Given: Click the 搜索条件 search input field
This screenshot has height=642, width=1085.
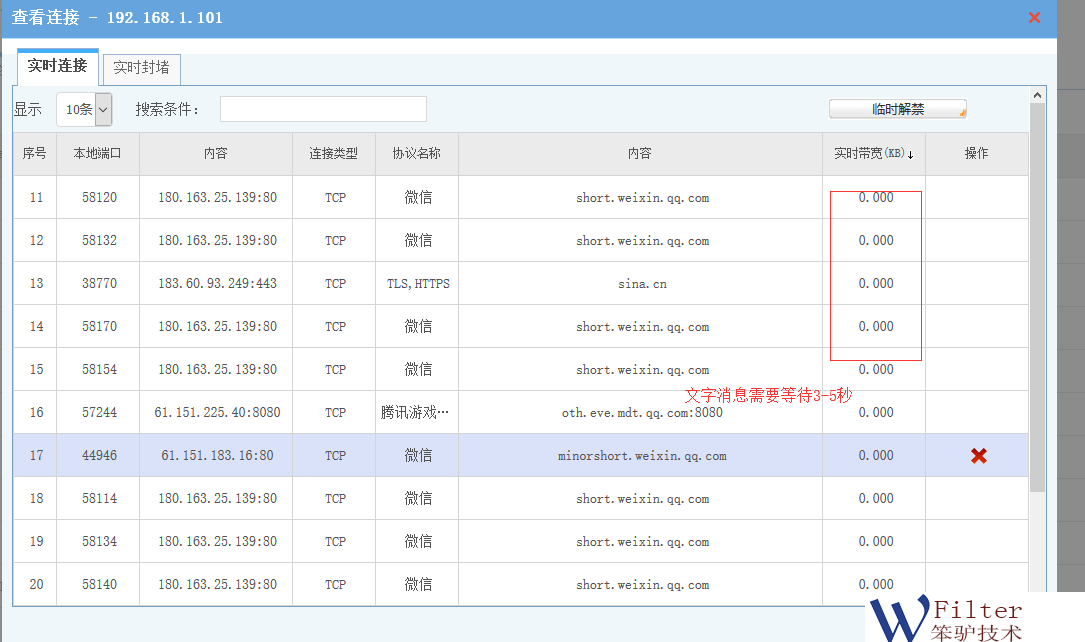Looking at the screenshot, I should click(323, 109).
